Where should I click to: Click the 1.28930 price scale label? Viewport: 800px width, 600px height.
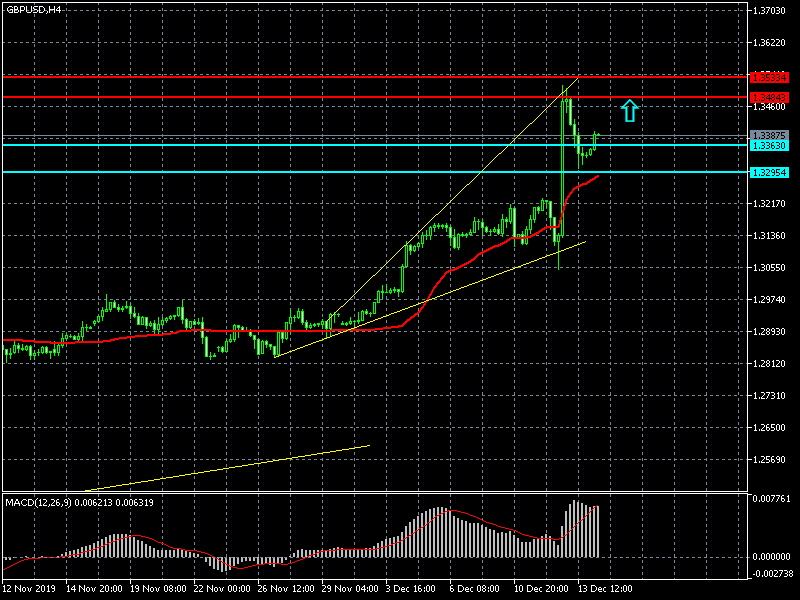(769, 332)
